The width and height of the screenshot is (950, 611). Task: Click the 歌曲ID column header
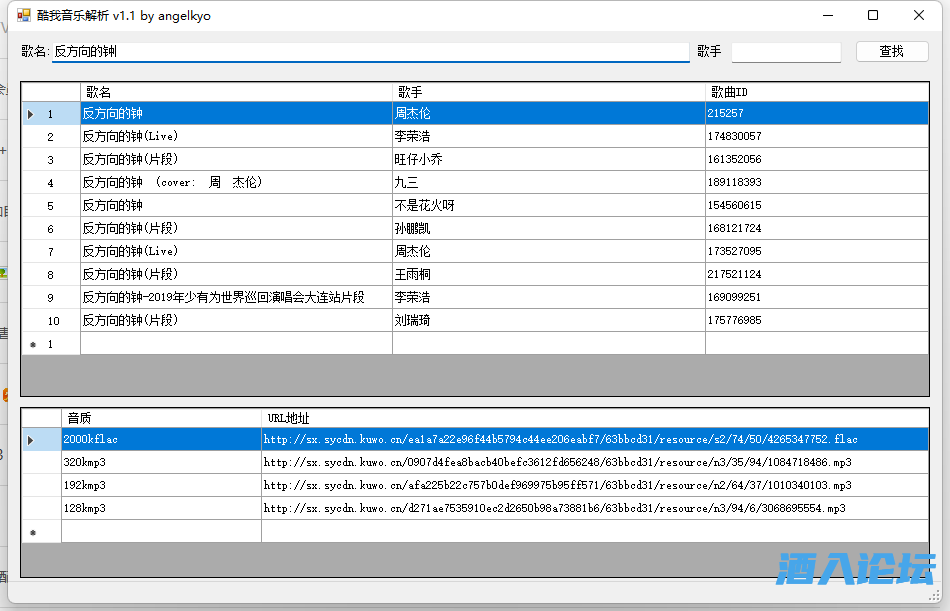(x=816, y=92)
